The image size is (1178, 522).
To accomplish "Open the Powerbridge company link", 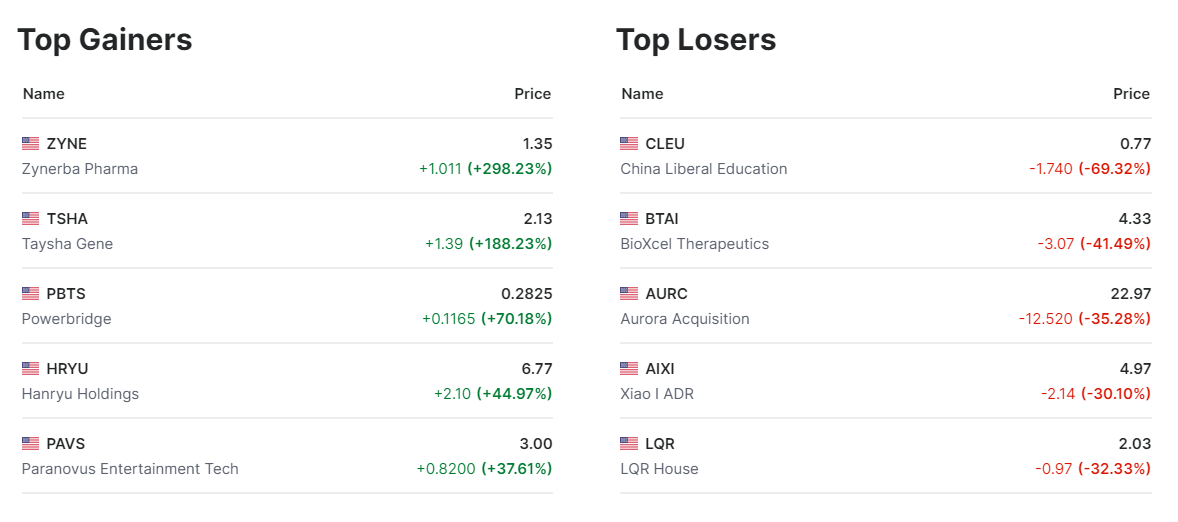I will click(66, 319).
